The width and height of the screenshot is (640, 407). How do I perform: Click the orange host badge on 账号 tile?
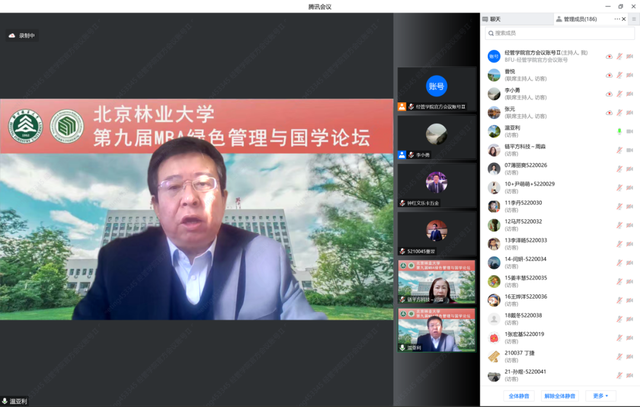point(402,107)
